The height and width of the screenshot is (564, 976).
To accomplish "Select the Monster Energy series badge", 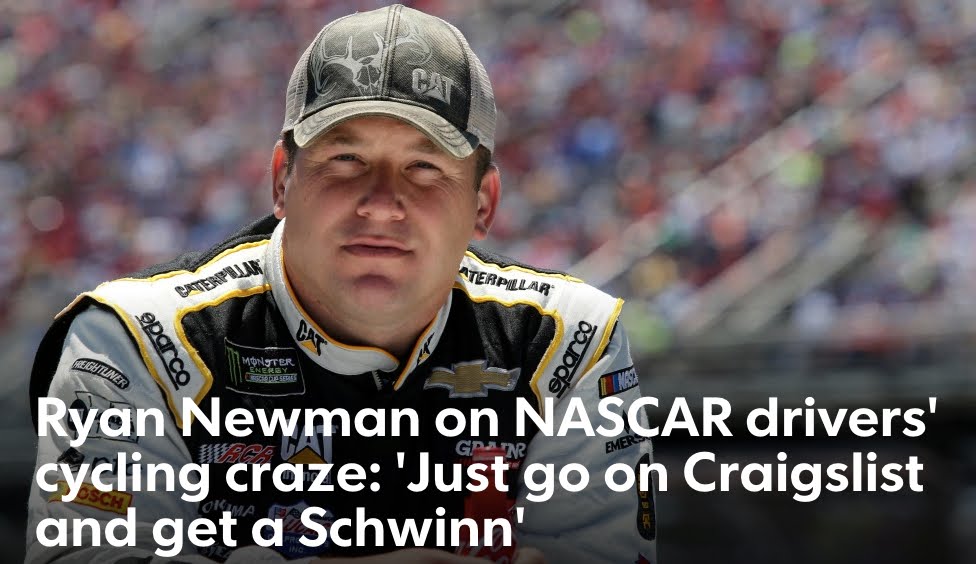I will [264, 368].
